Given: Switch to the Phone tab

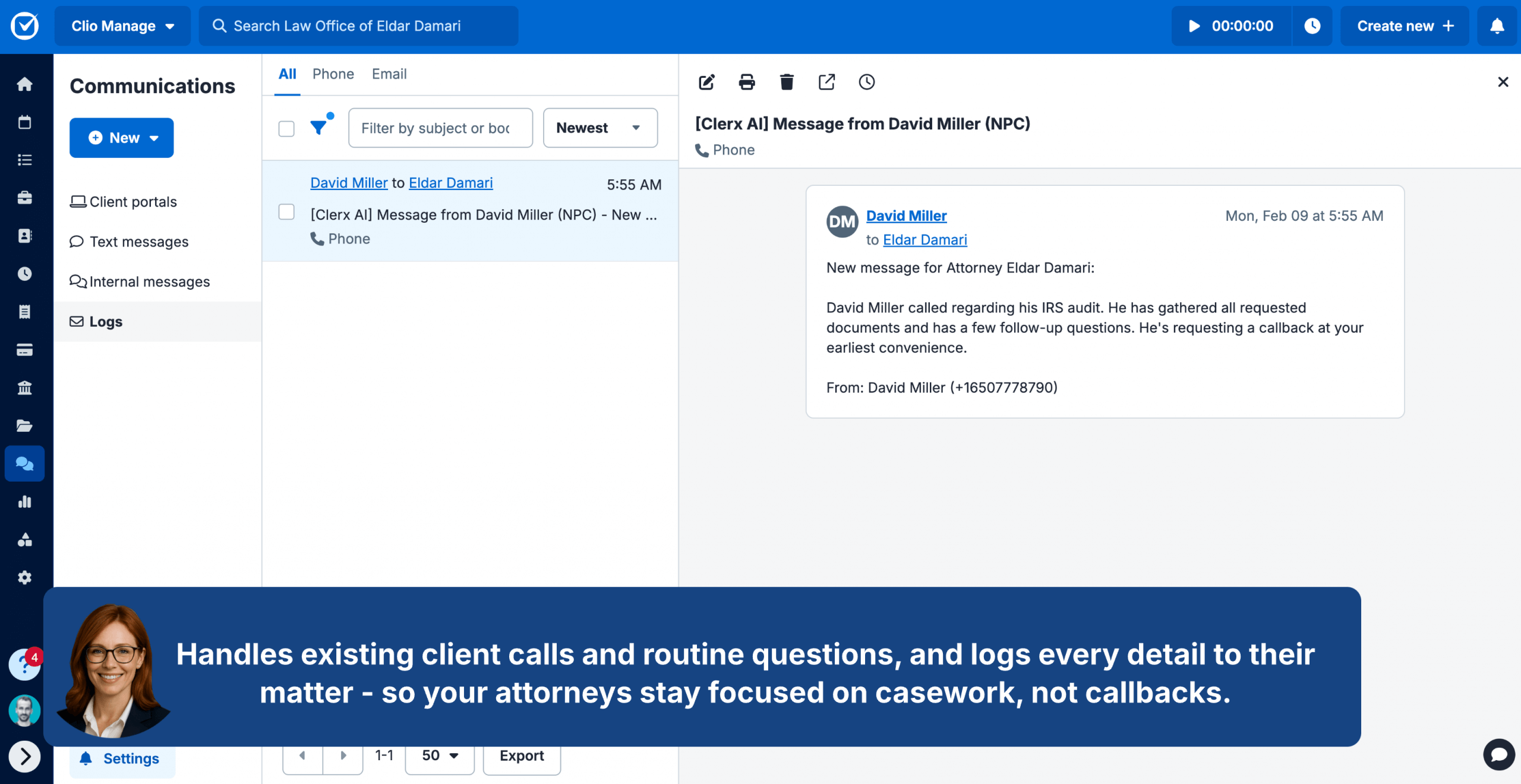Looking at the screenshot, I should [x=333, y=74].
